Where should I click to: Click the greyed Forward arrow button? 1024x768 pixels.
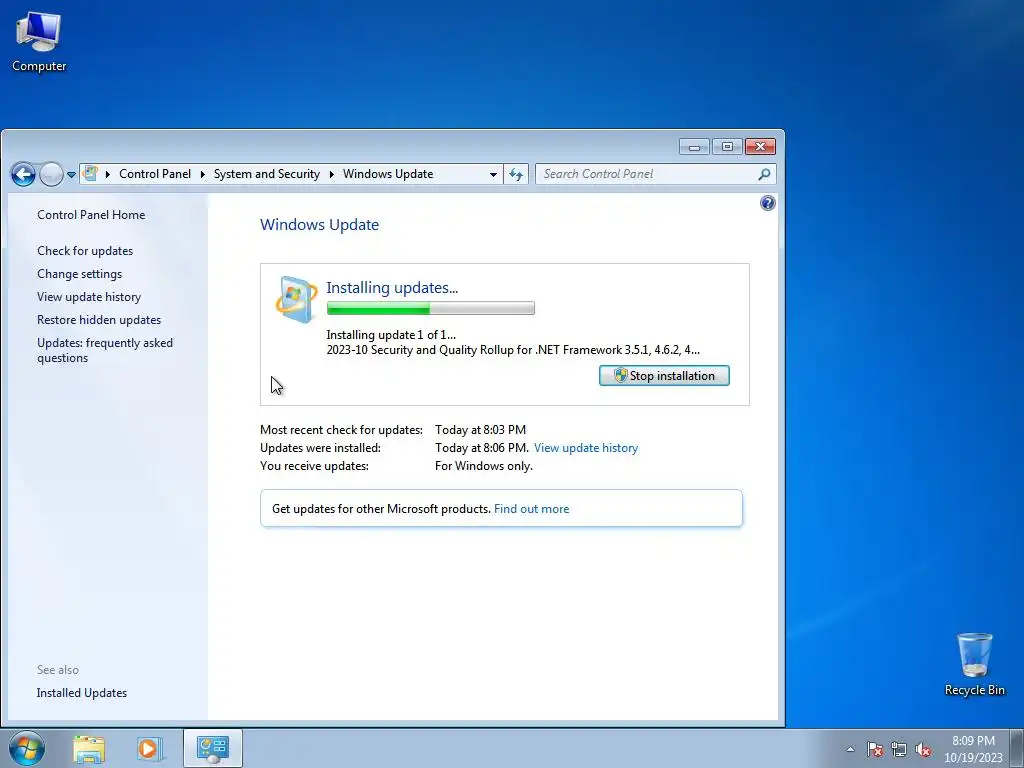tap(52, 174)
